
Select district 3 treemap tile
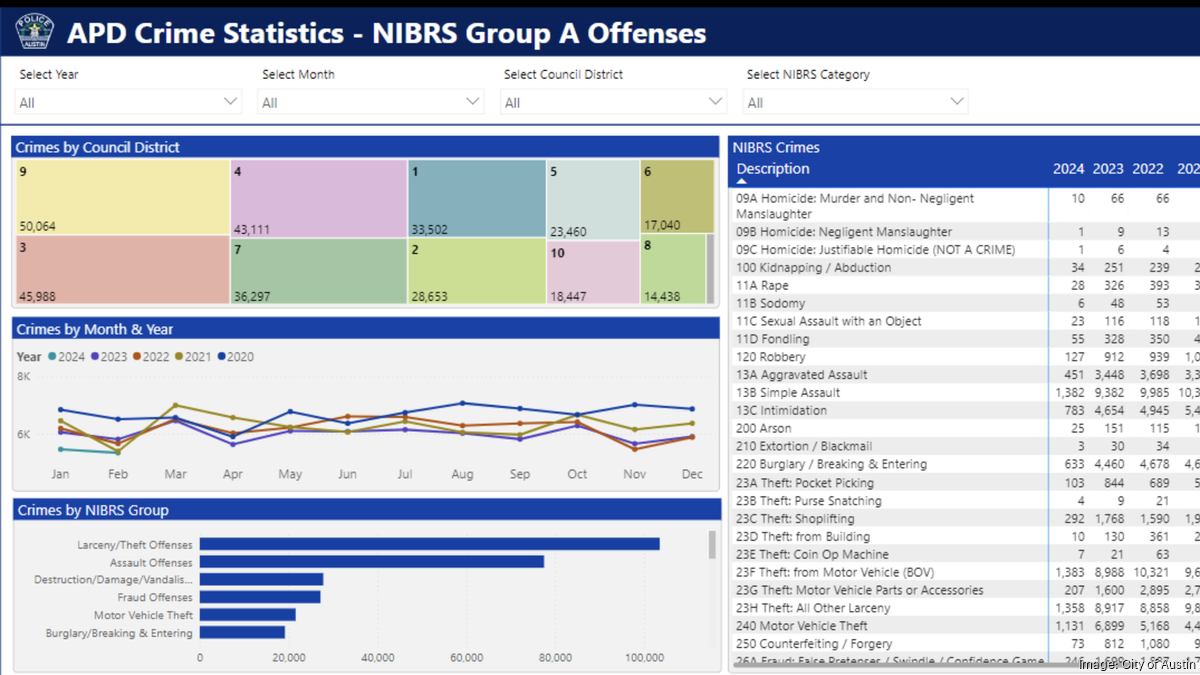click(122, 270)
